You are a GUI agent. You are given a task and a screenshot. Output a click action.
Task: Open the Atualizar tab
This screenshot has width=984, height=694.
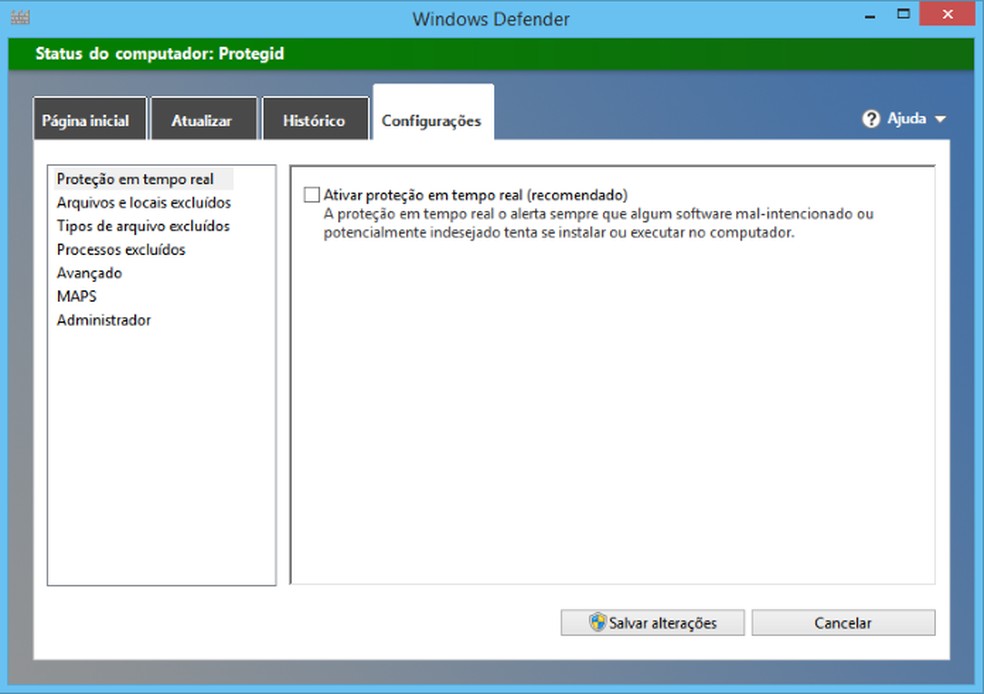[x=203, y=118]
